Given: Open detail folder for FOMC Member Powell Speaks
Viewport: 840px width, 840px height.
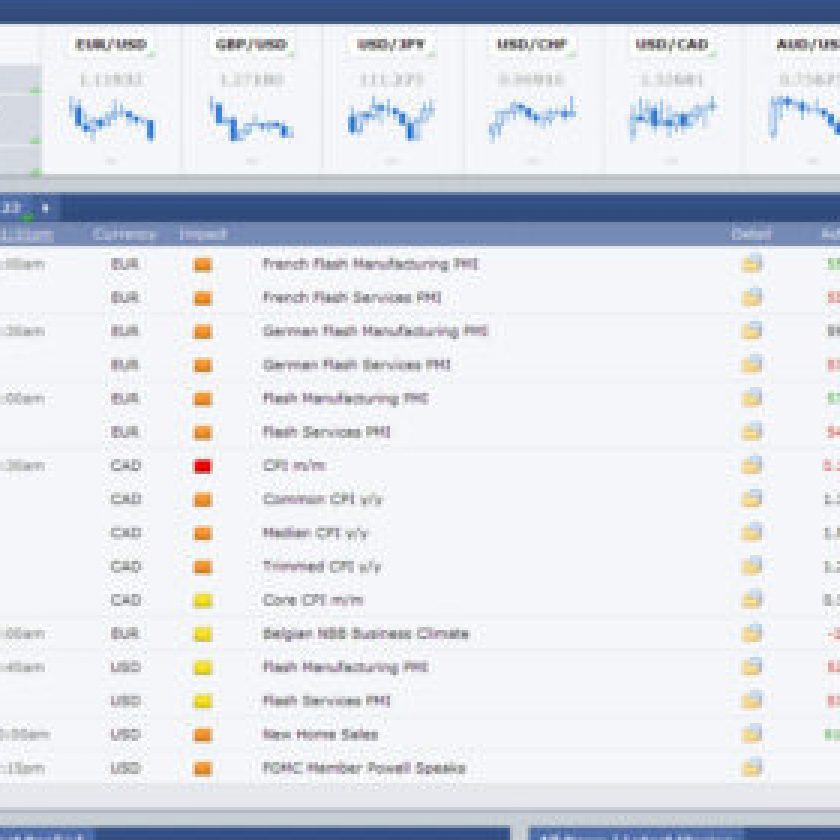Looking at the screenshot, I should pos(751,768).
